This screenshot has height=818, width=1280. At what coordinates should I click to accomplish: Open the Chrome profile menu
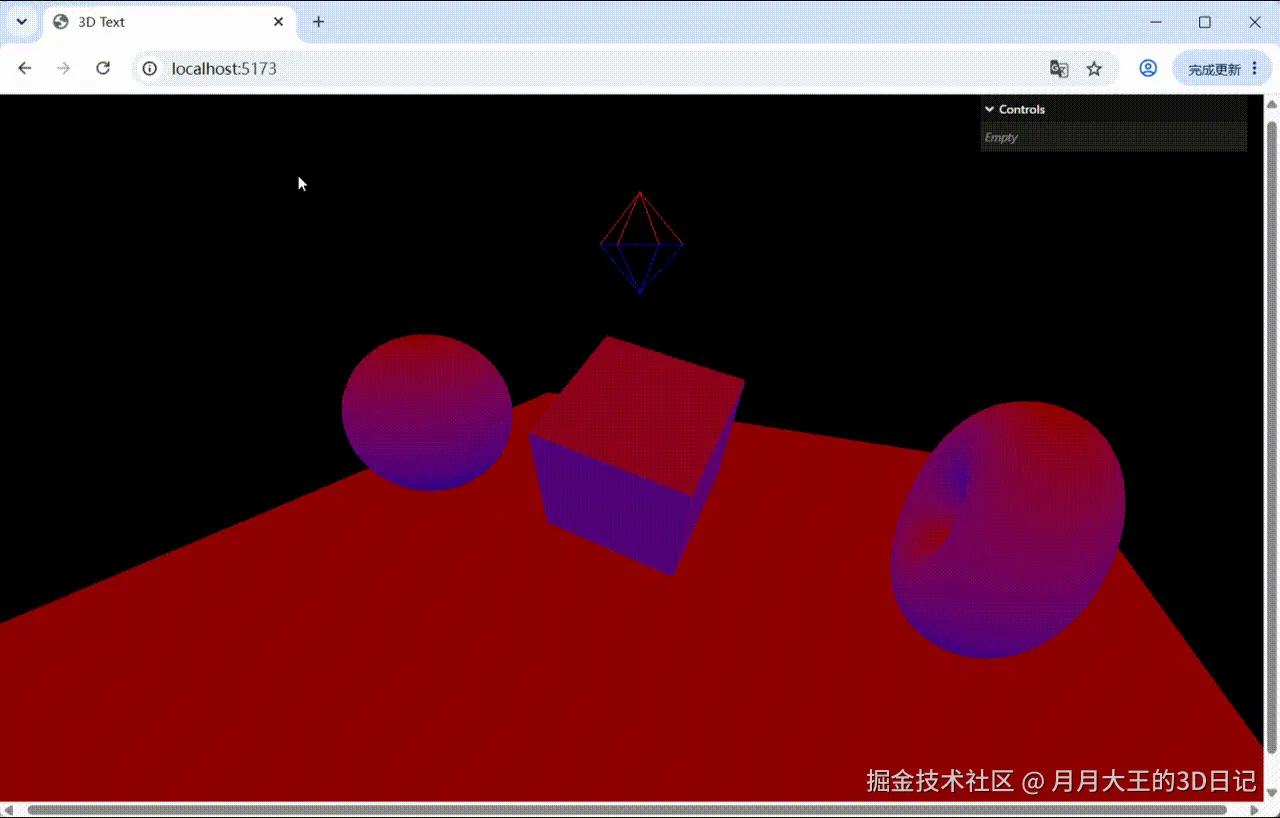pos(1148,68)
